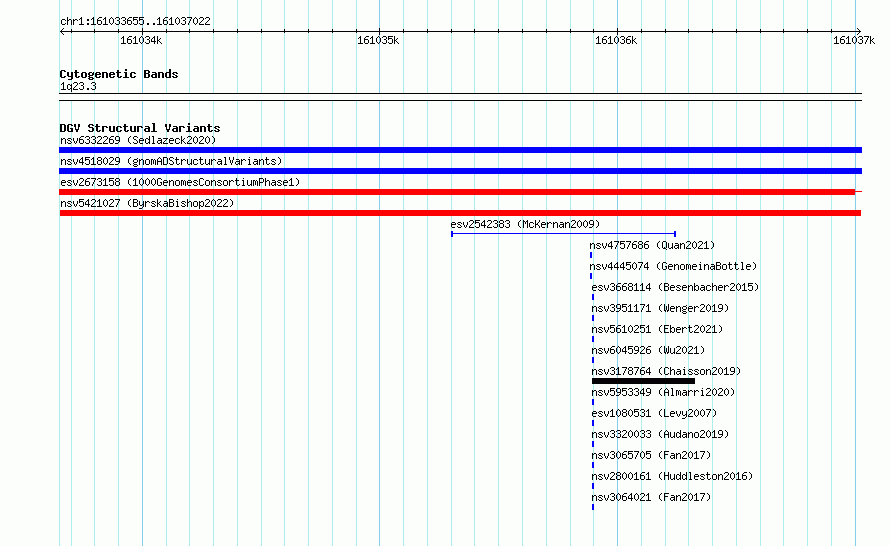Select the blue bar under nsv4518029
Screen dimensions: 890x546
click(460, 171)
